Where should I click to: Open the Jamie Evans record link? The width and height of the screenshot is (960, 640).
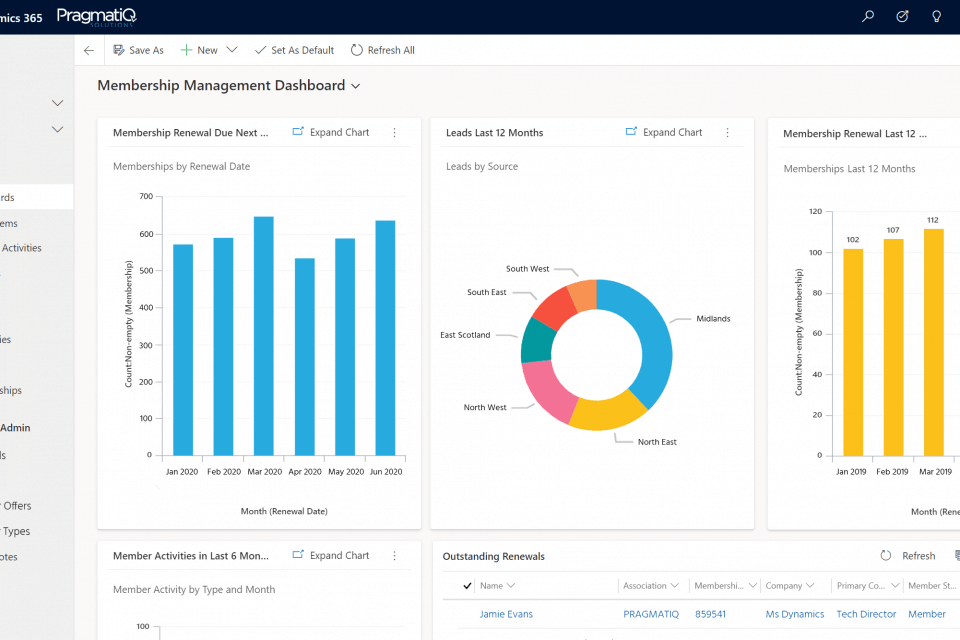click(x=506, y=614)
